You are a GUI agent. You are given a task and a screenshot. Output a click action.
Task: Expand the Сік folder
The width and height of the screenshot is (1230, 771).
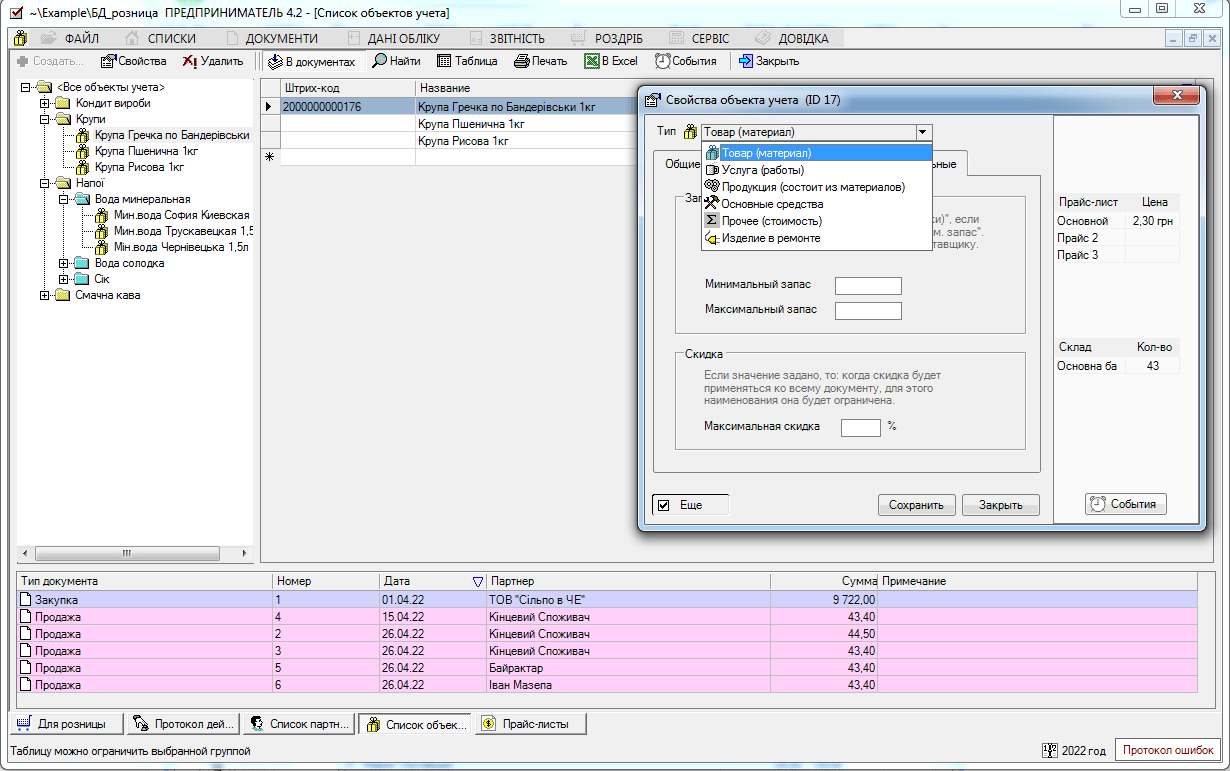point(63,279)
